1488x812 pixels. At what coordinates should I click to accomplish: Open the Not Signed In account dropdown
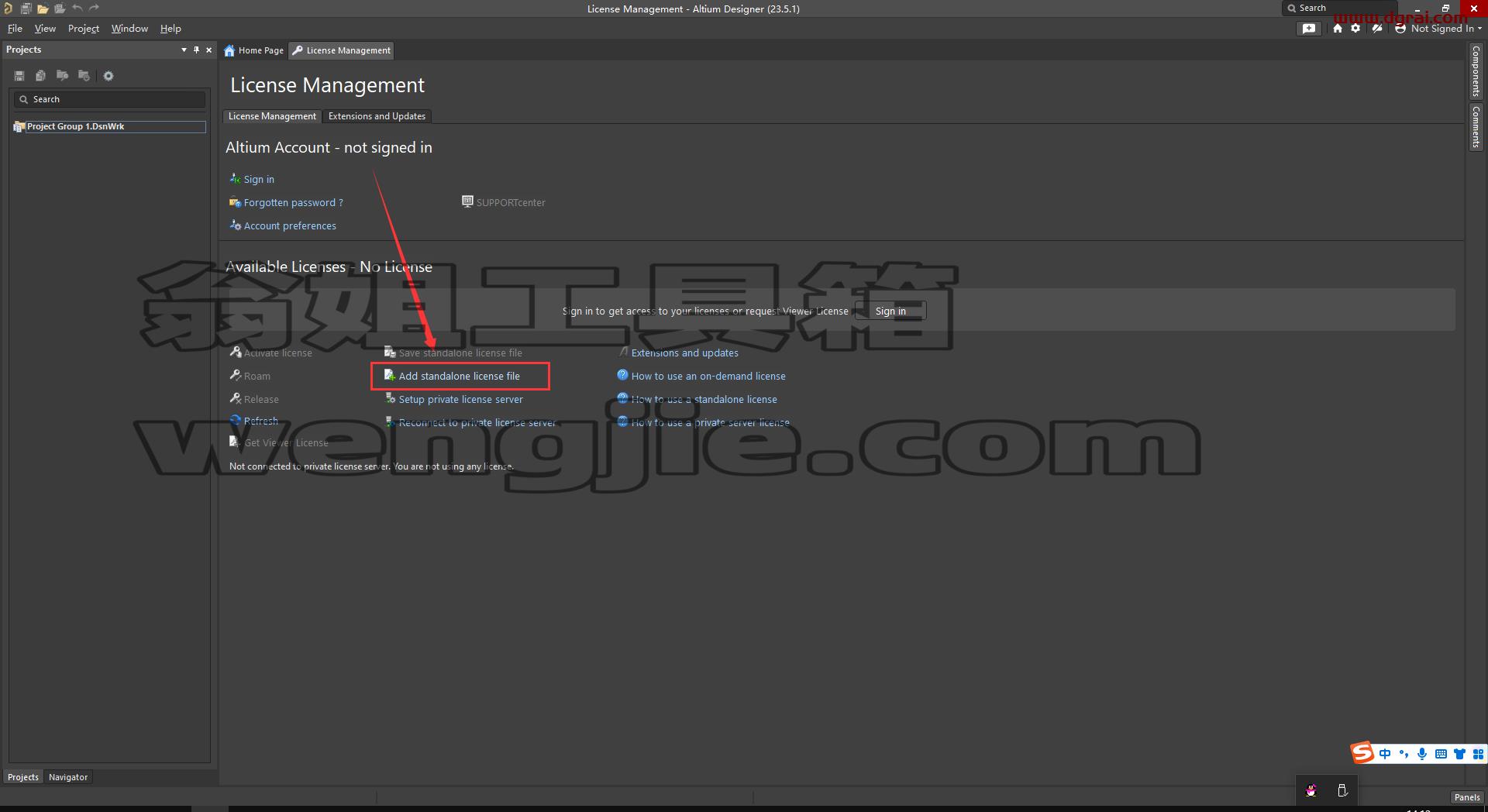1438,29
